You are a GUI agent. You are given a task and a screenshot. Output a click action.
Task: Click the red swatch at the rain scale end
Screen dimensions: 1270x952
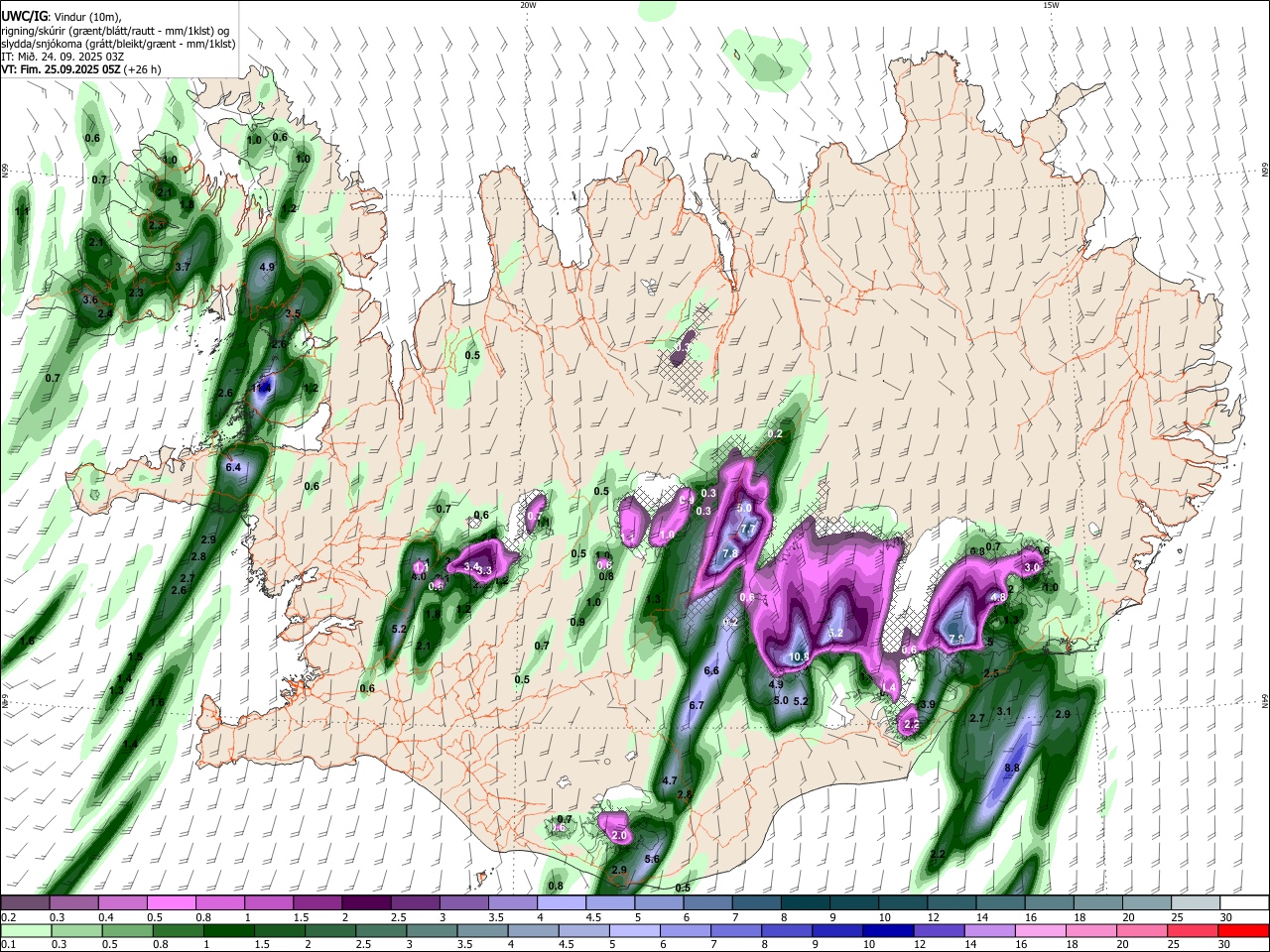[1242, 931]
